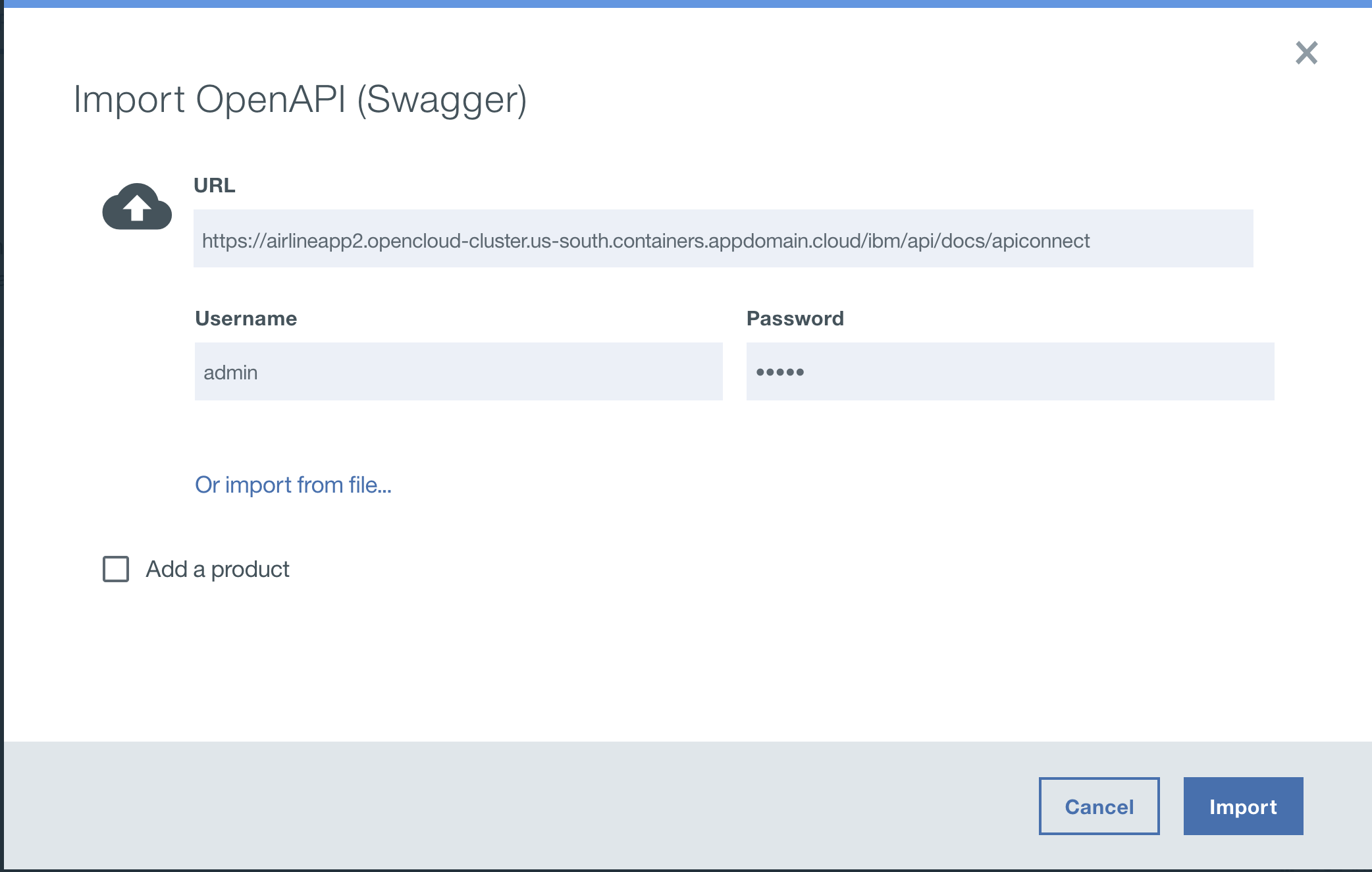Image resolution: width=1372 pixels, height=872 pixels.
Task: Click the 'Add a product' label text
Action: tap(217, 569)
